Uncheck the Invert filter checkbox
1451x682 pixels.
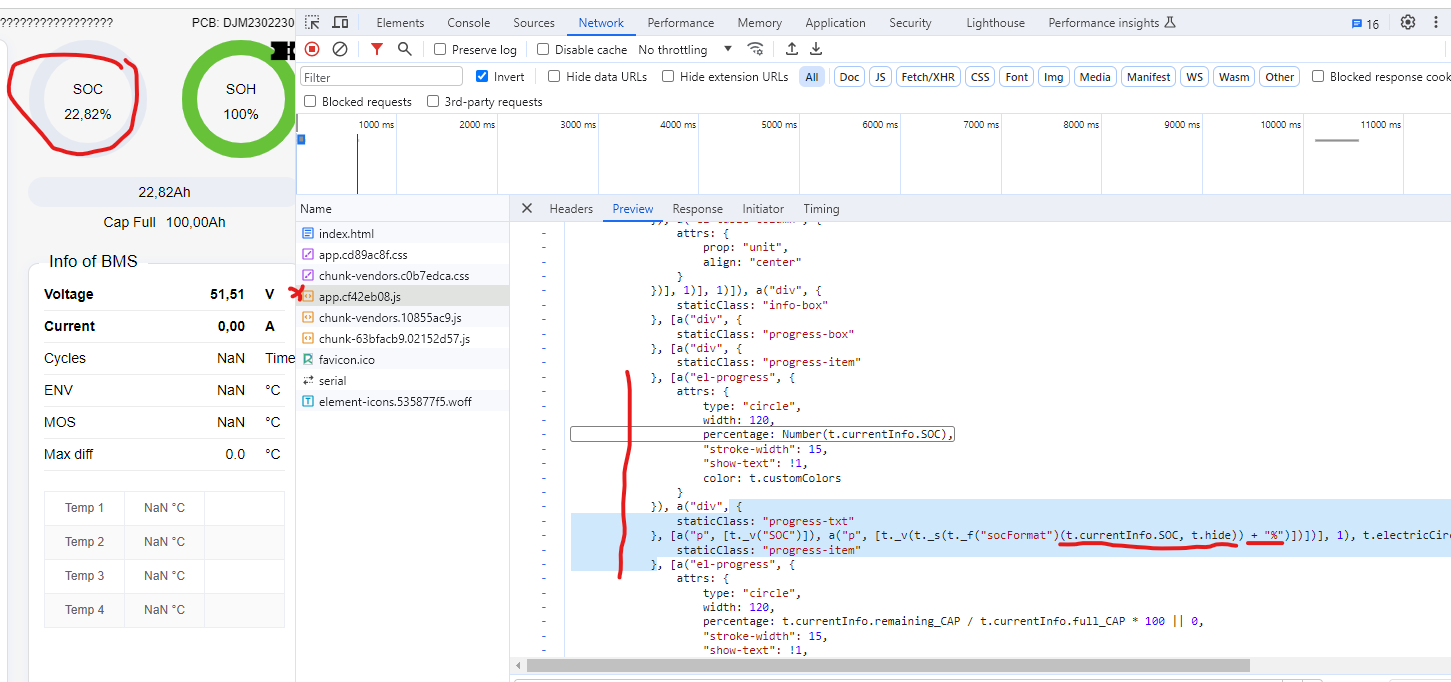click(x=482, y=76)
